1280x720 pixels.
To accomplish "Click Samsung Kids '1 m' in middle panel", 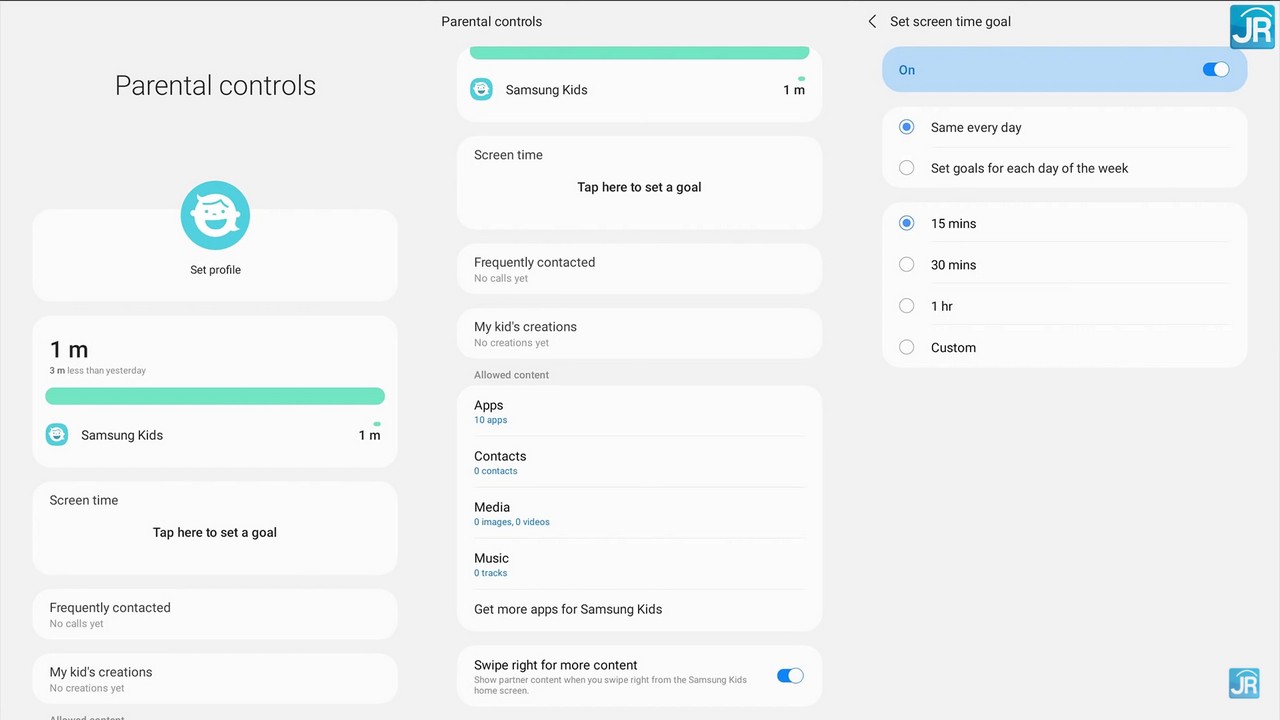I will (x=794, y=90).
